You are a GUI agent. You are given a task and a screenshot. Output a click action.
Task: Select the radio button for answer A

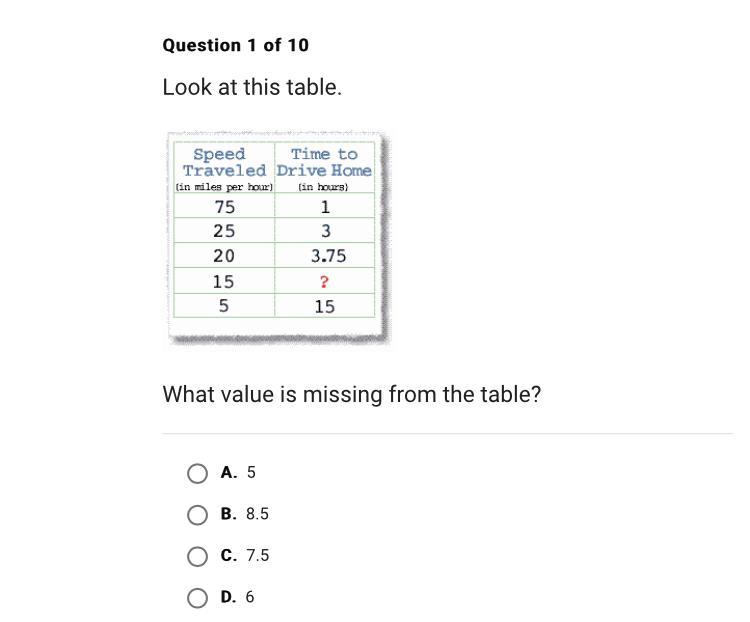click(198, 473)
